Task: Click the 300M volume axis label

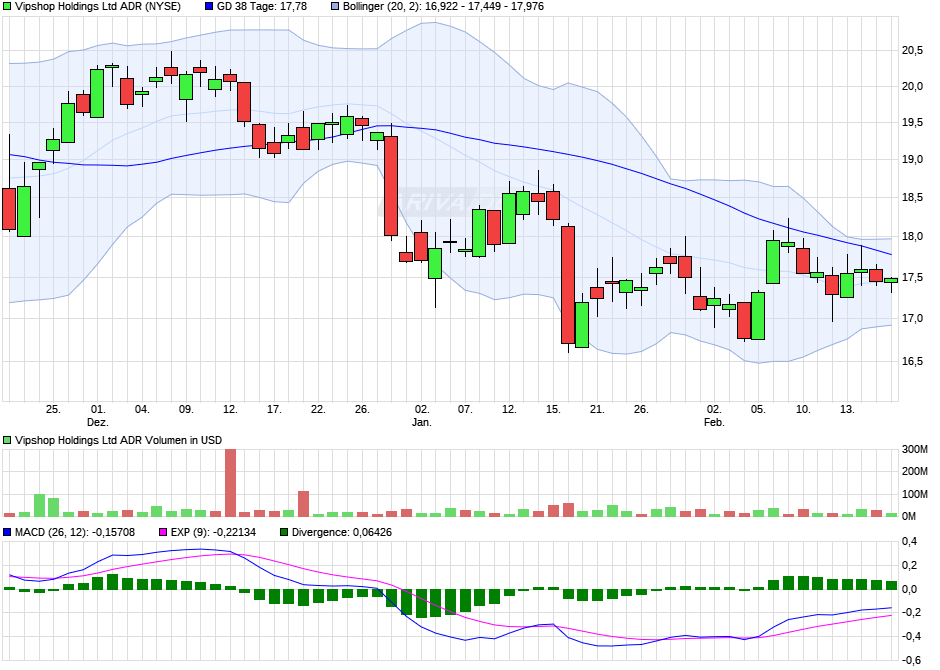Action: tap(915, 450)
